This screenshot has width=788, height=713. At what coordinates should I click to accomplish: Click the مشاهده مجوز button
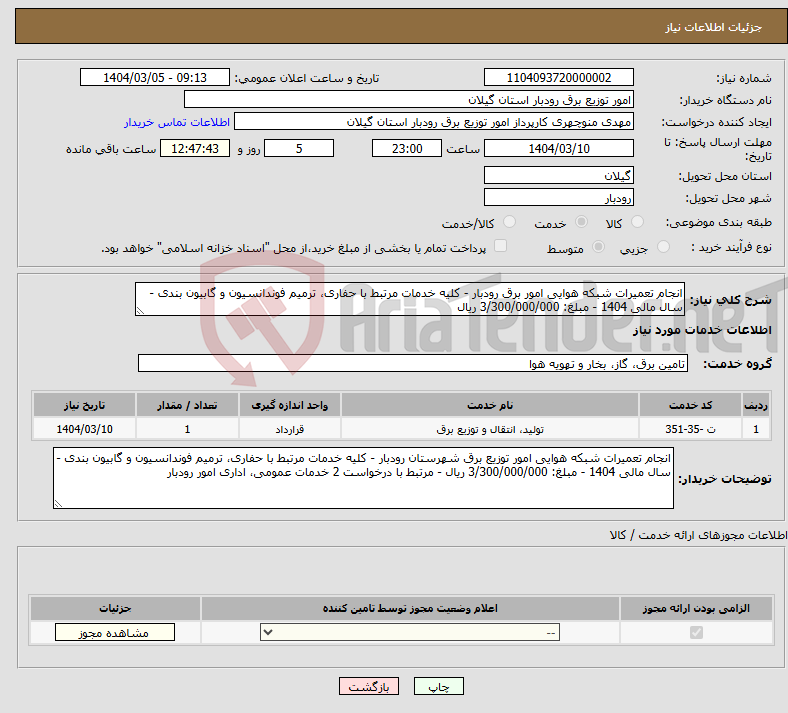115,633
